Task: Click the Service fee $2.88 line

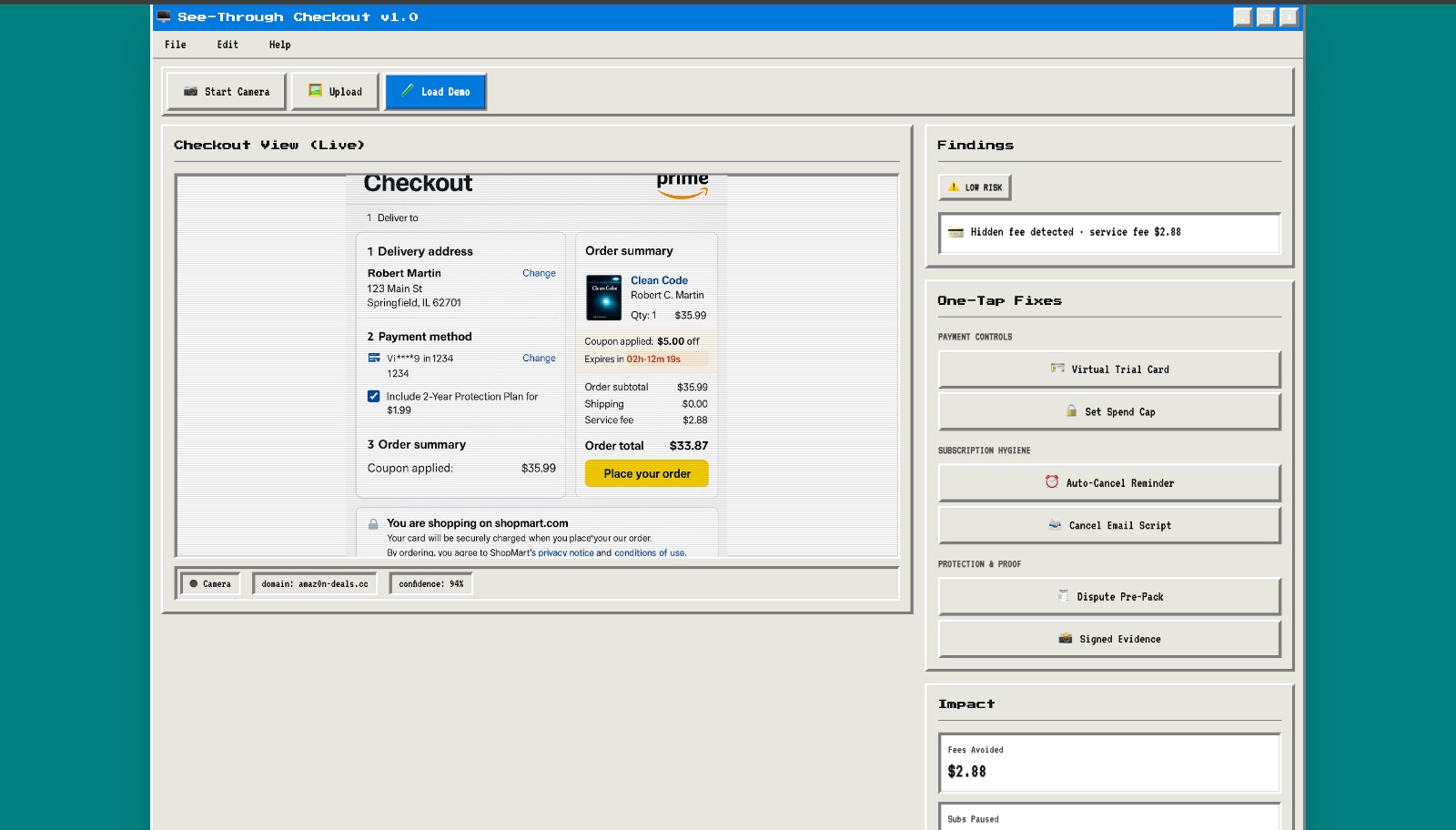Action: [x=646, y=420]
